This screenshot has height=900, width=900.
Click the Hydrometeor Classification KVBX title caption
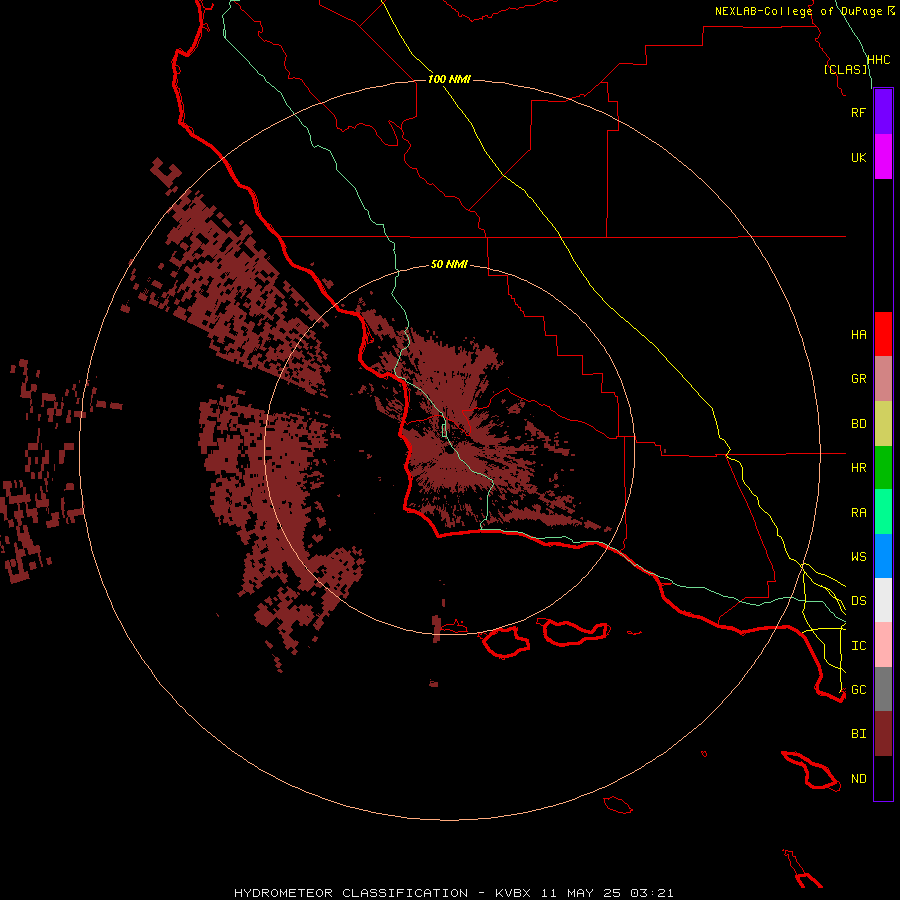point(453,893)
